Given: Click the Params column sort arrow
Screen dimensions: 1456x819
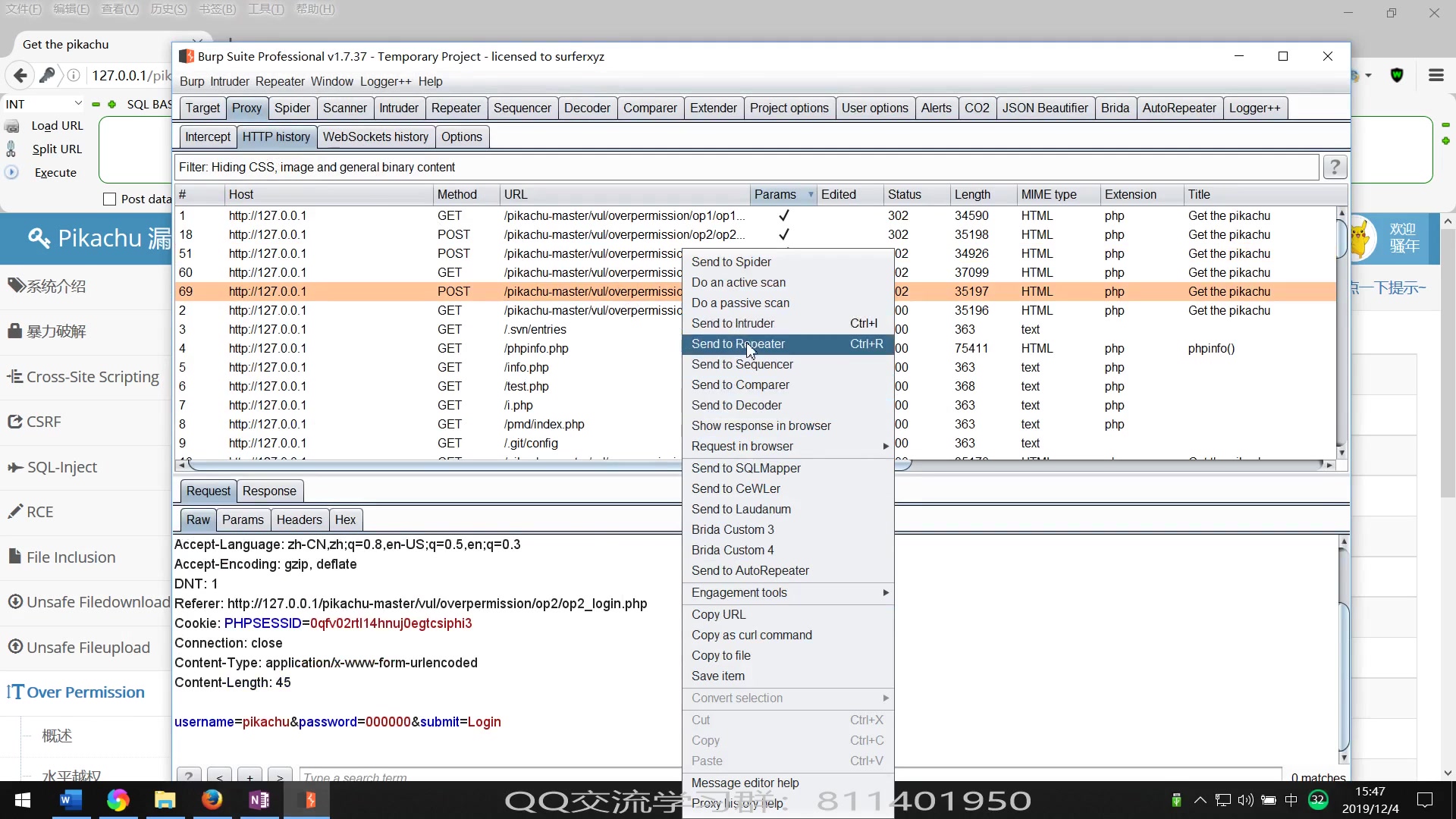Looking at the screenshot, I should pyautogui.click(x=811, y=195).
